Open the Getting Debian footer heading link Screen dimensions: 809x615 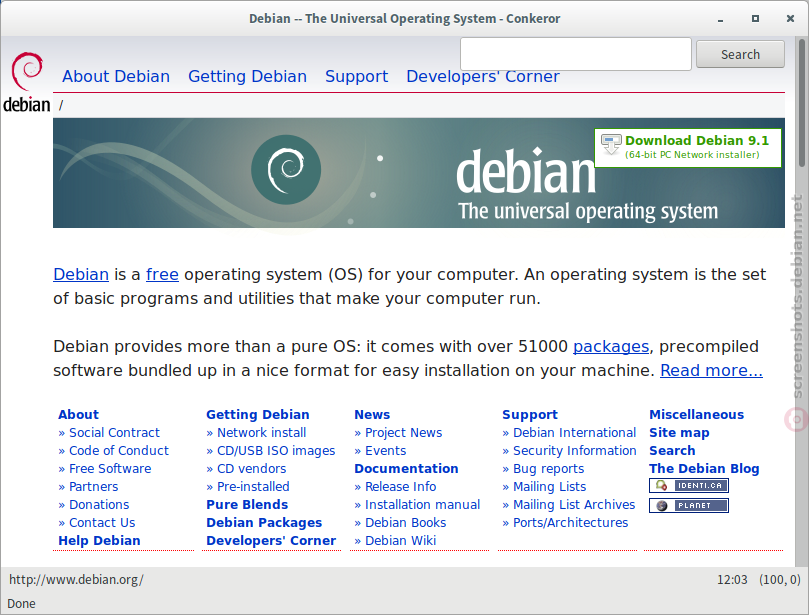(258, 415)
